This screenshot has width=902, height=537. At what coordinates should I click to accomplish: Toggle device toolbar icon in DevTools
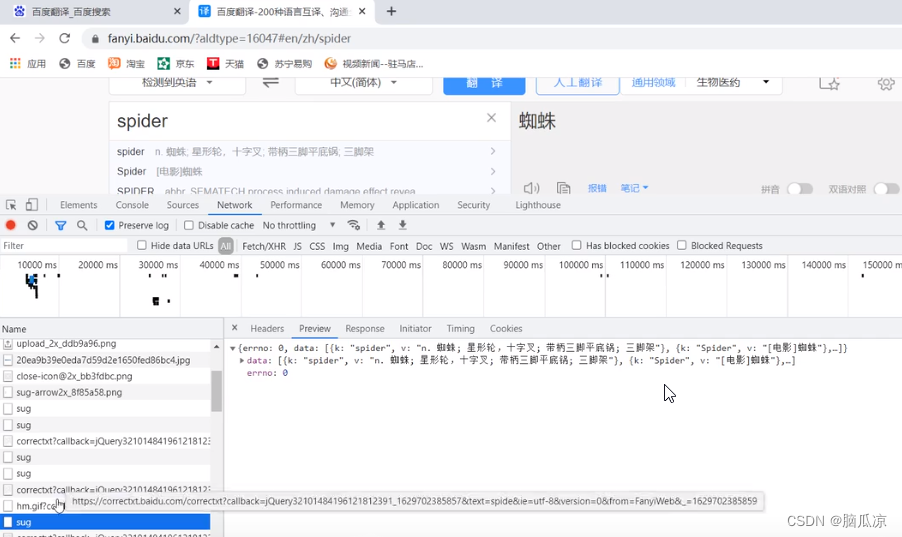(x=32, y=205)
